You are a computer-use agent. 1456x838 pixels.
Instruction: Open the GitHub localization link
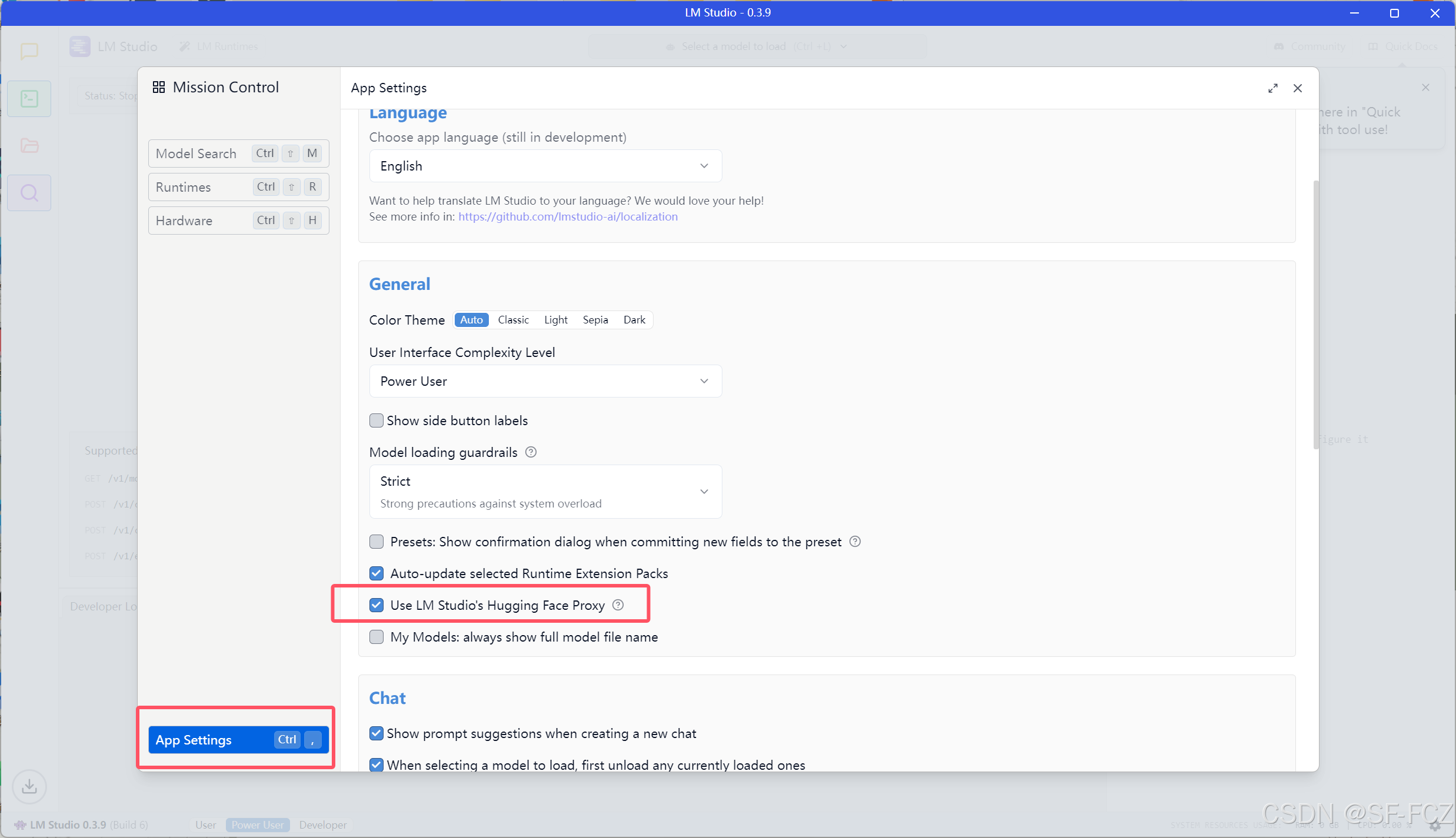pos(568,216)
